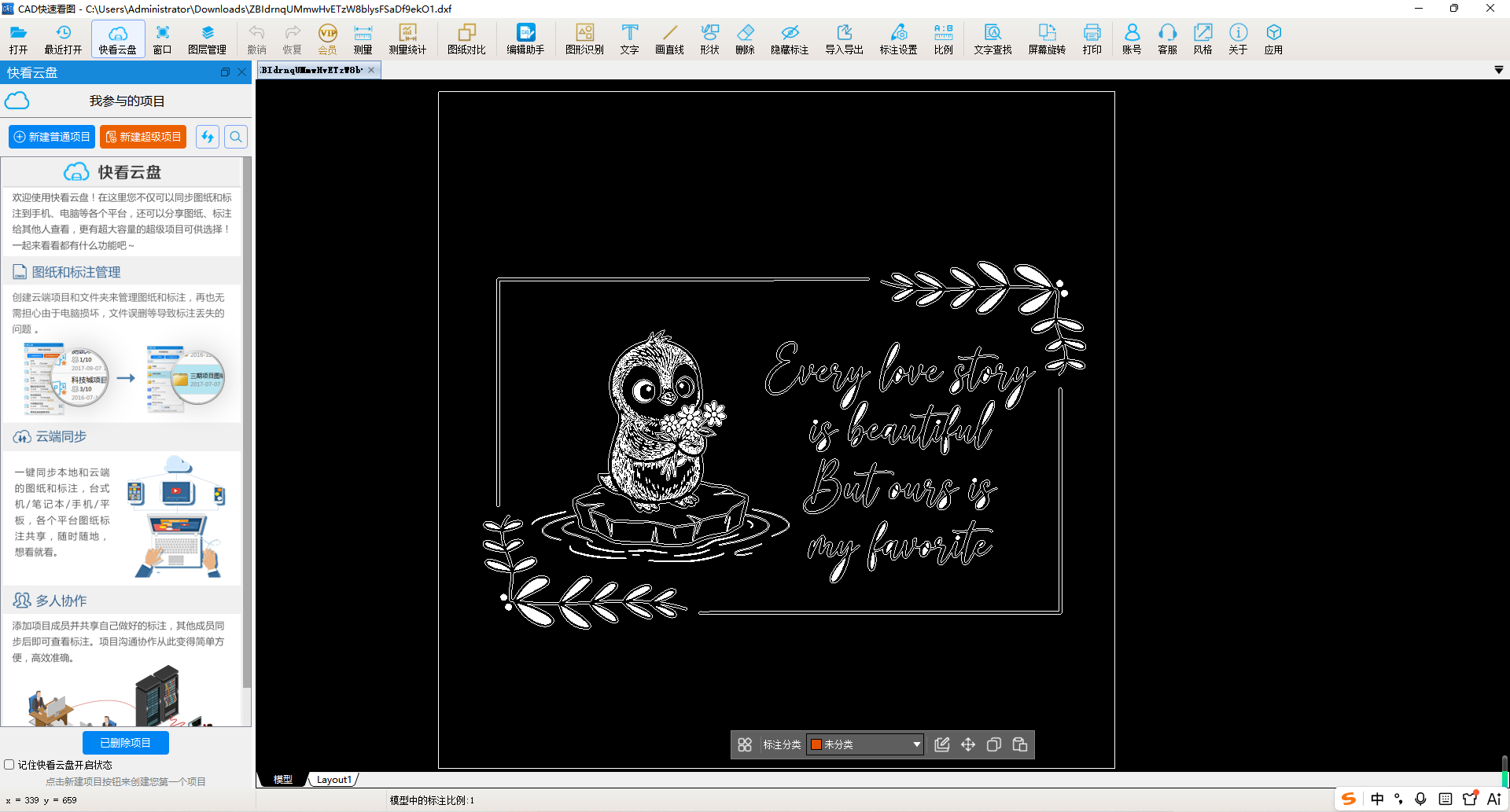Select the Measure (测量) tool
Screen dimensions: 1510x812
(363, 39)
